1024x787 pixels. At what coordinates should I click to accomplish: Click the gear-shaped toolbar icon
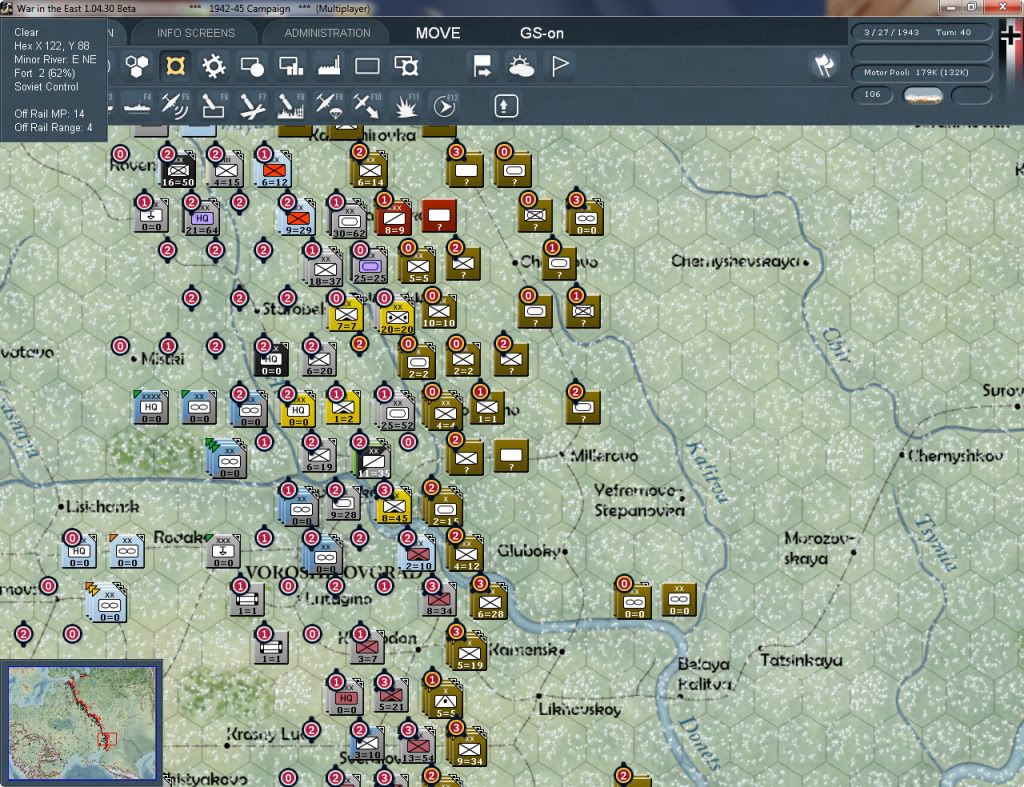(214, 66)
